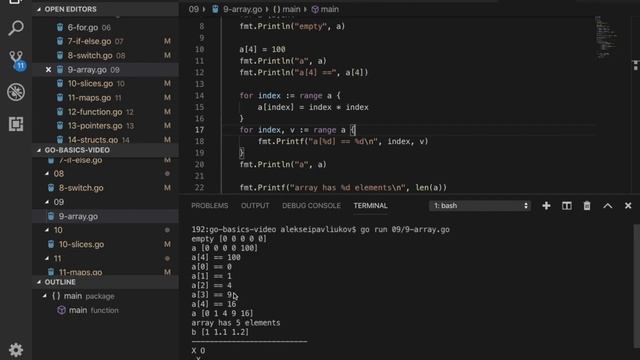Click terminal output 'a [0 1 4 9 16]'
This screenshot has height=360, width=640.
222,313
